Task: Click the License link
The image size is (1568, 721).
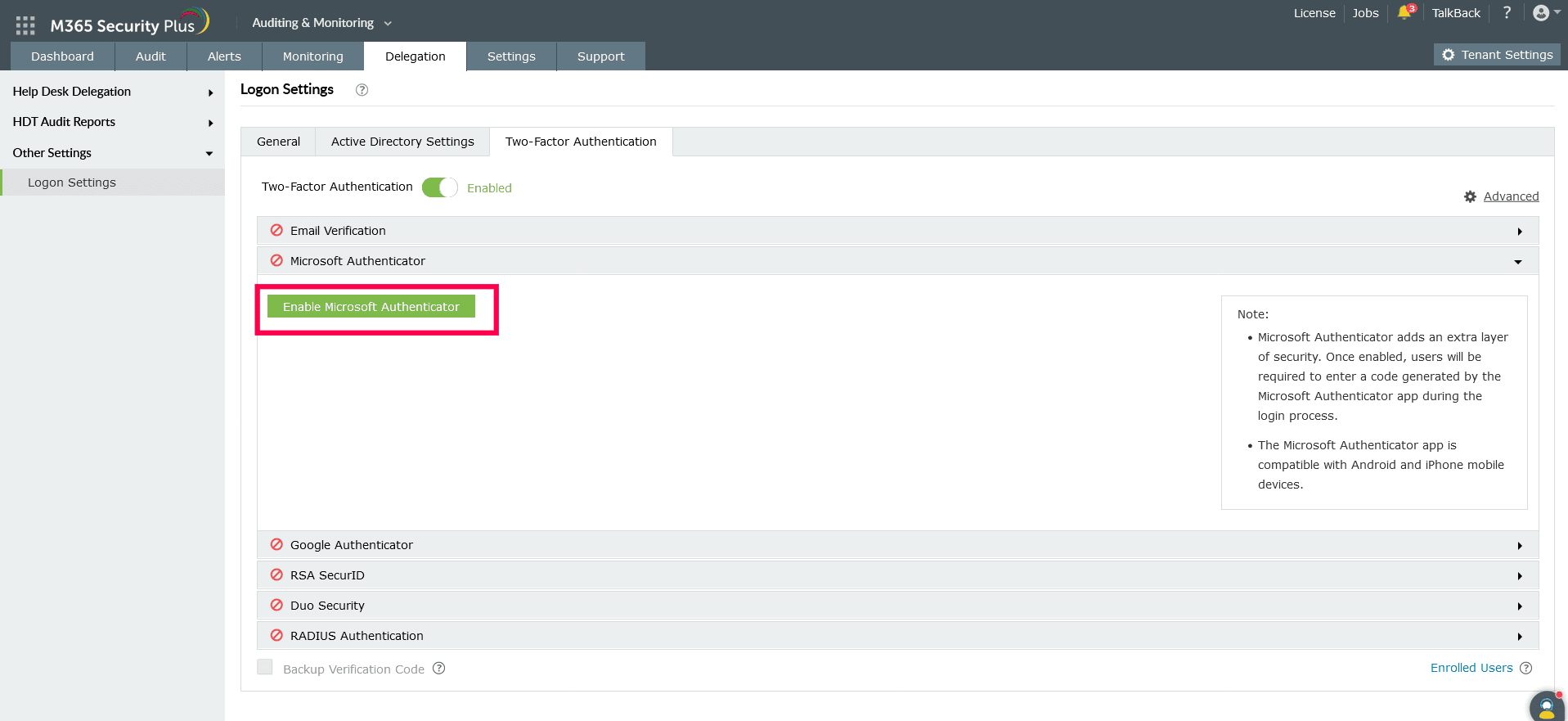Action: pos(1314,13)
